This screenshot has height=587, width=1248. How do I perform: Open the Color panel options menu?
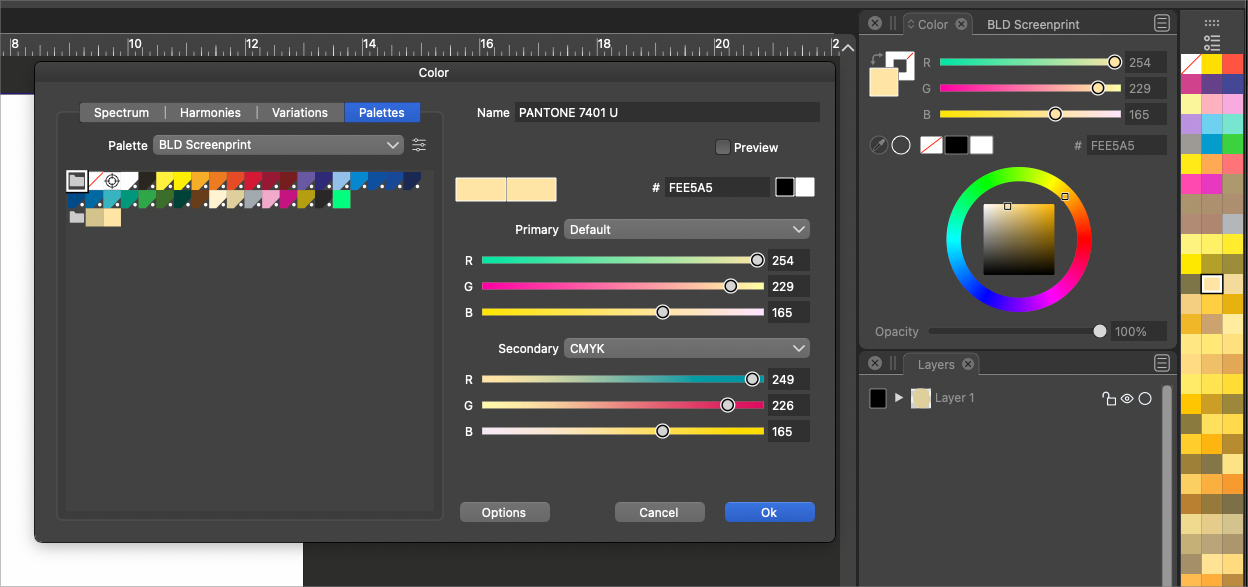coord(1161,24)
